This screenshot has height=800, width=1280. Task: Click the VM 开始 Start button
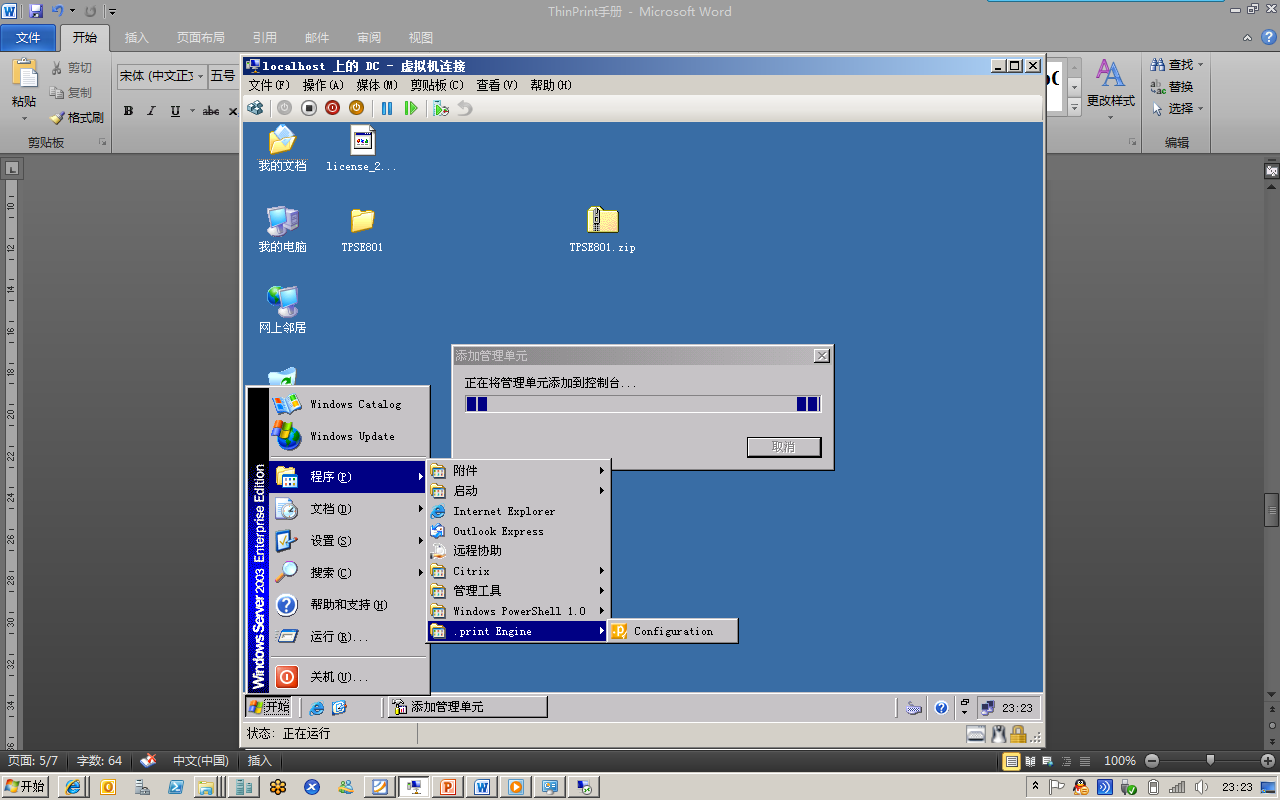[x=269, y=707]
